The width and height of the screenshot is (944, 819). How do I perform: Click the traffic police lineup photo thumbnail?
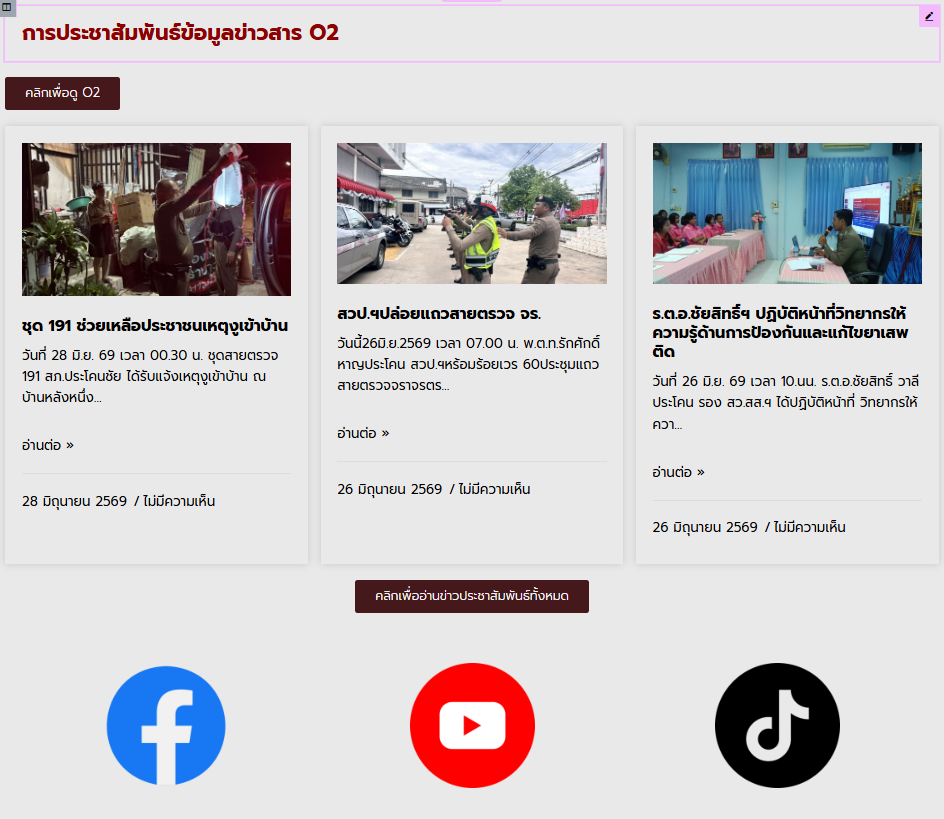click(472, 213)
